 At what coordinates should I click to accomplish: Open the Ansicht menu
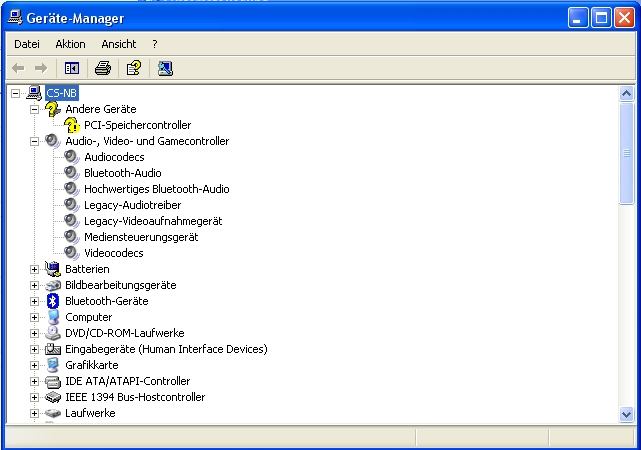119,44
